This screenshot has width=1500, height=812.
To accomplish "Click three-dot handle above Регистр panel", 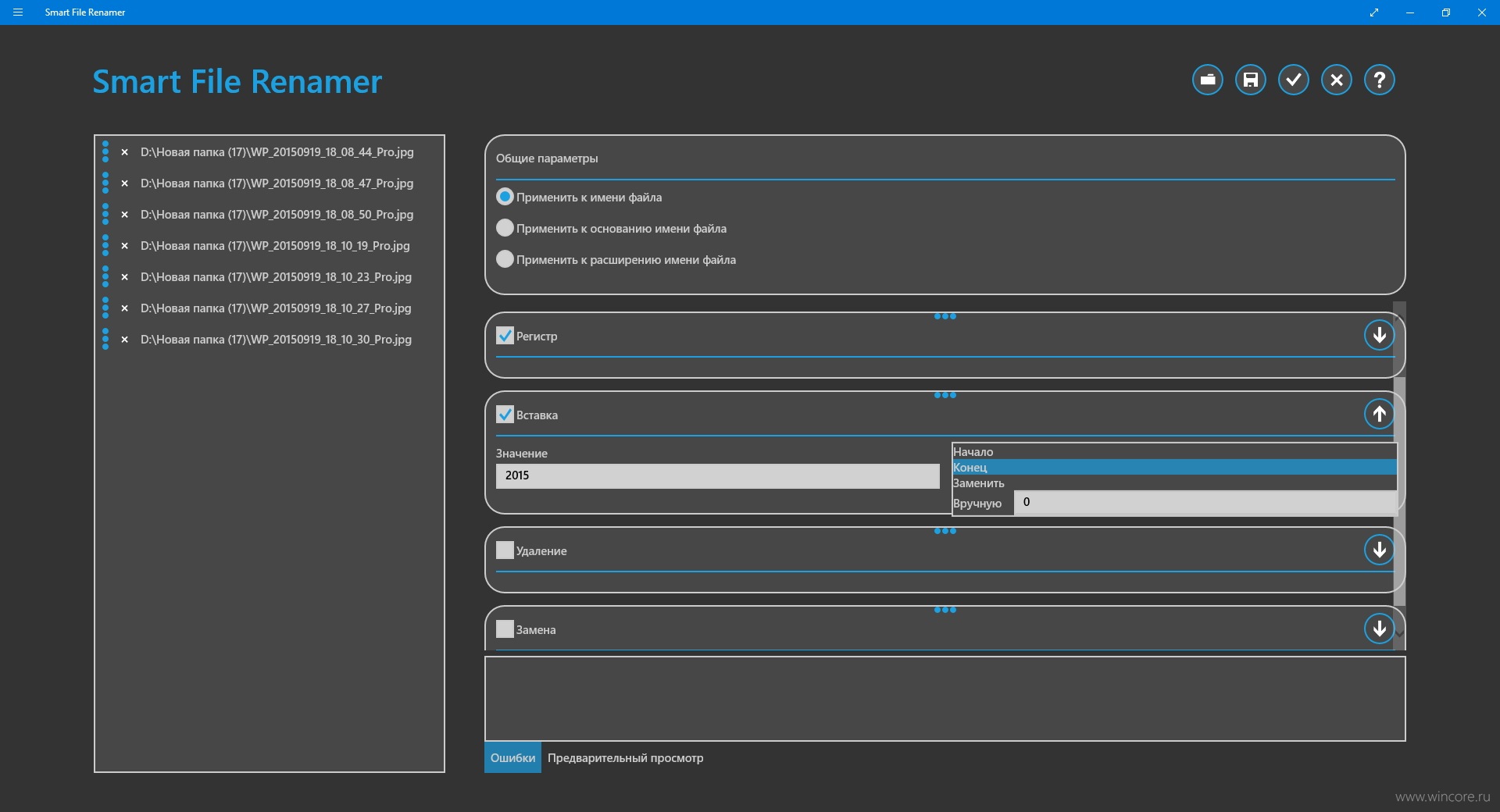I will click(945, 316).
